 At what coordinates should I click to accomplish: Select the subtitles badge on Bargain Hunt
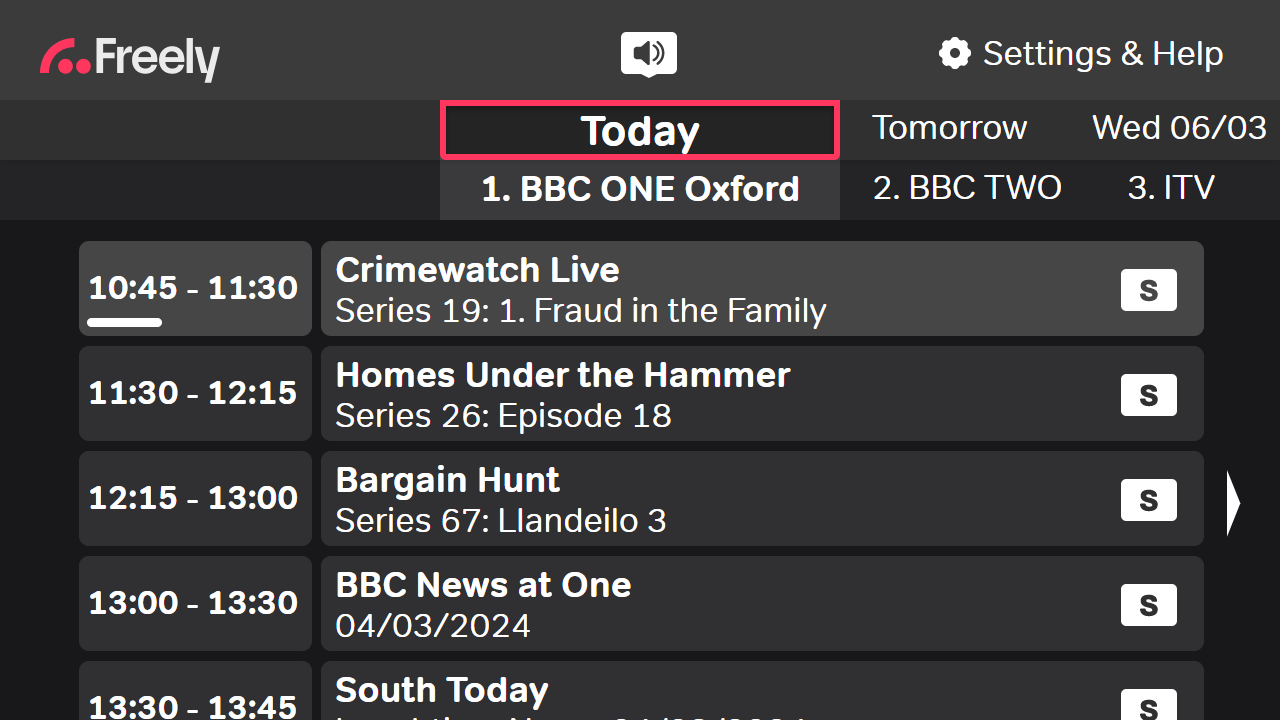coord(1148,499)
